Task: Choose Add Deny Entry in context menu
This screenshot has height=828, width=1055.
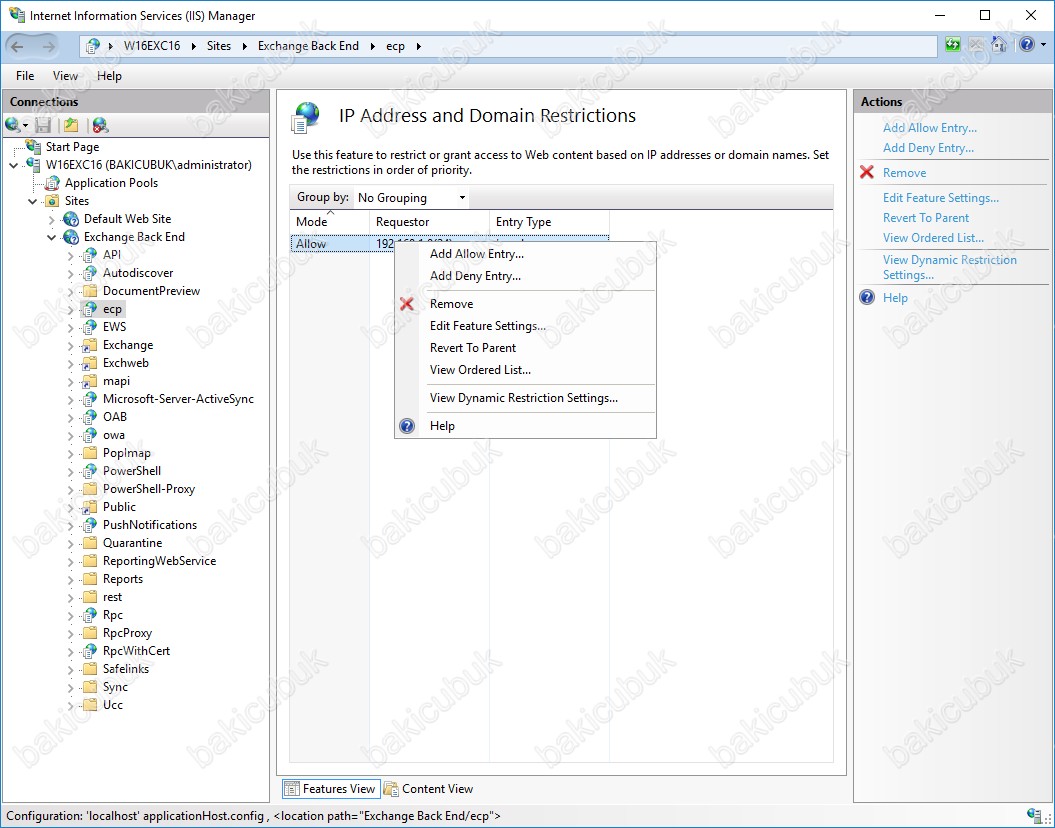Action: click(x=525, y=276)
